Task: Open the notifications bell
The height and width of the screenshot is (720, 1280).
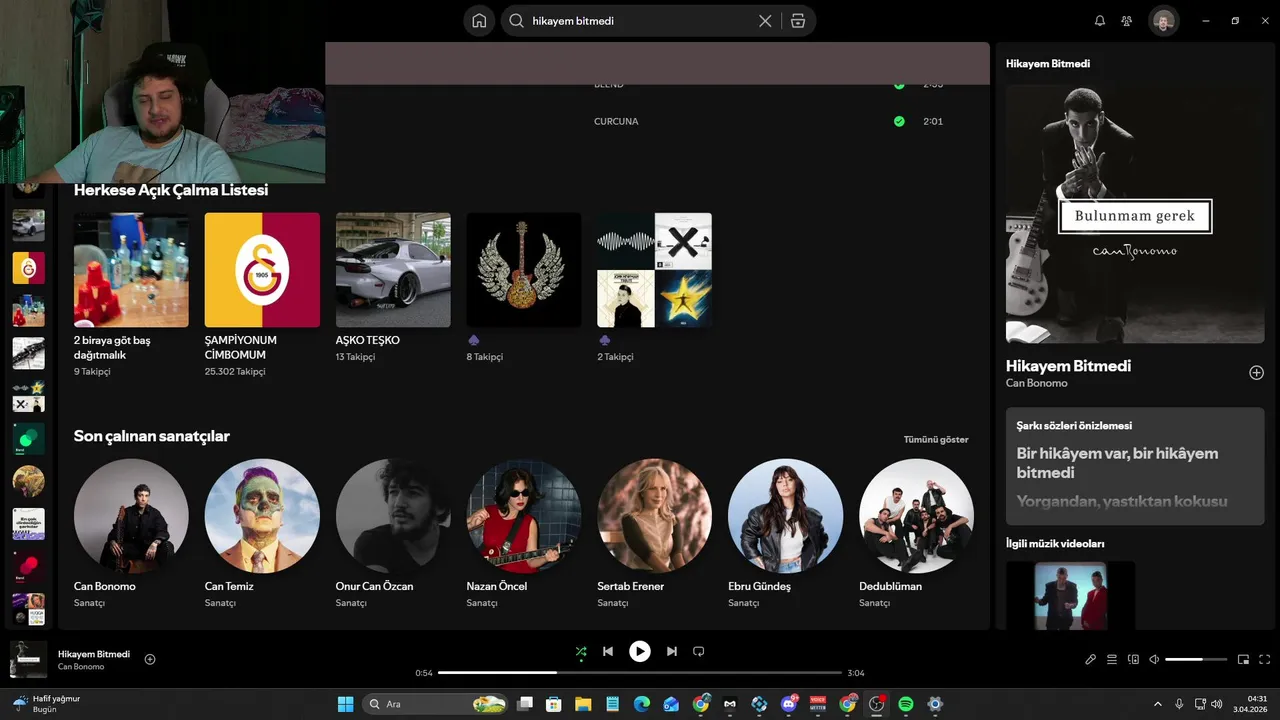Action: tap(1100, 21)
